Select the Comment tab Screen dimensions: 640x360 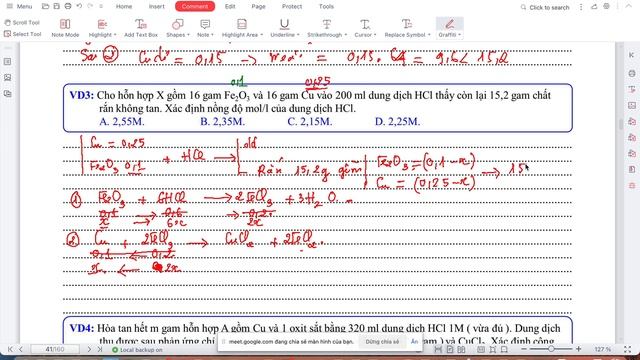[195, 7]
